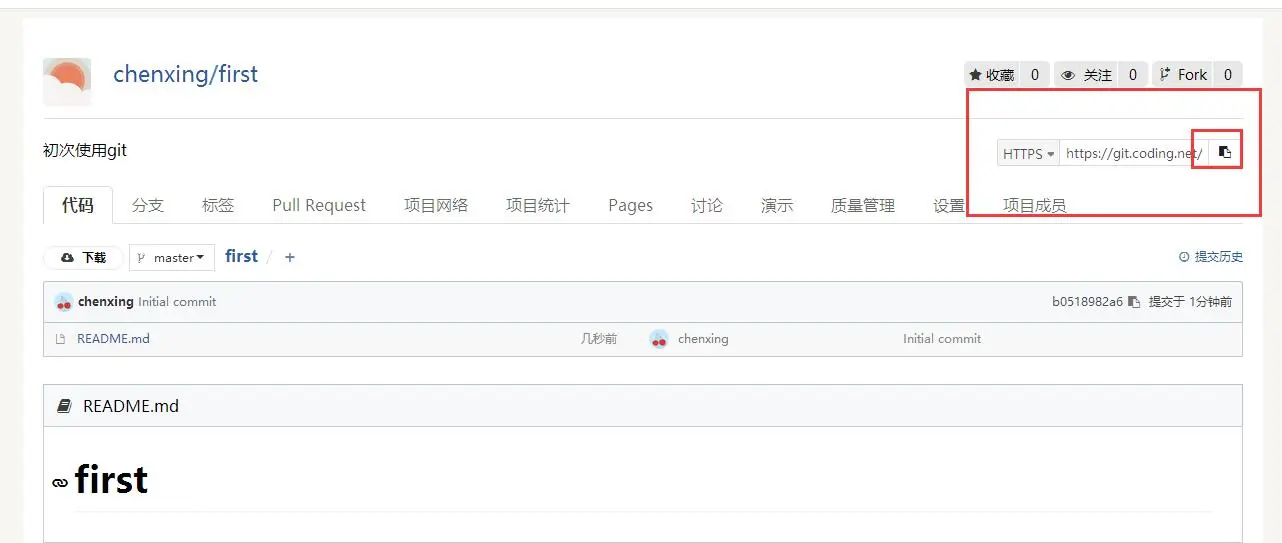Click the 初次使用git project description

pos(85,150)
